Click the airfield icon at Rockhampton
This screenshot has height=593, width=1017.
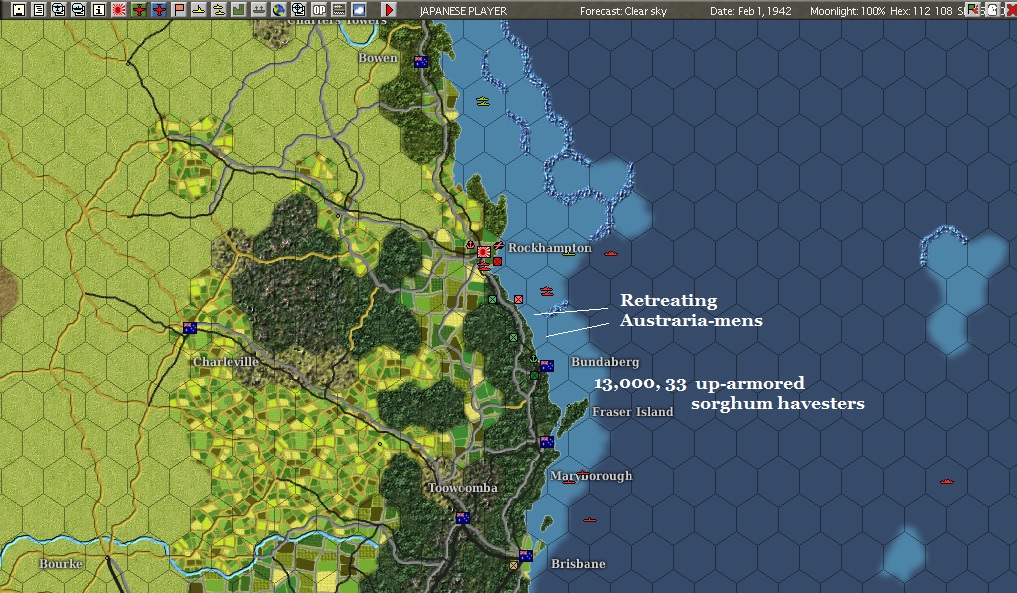499,246
